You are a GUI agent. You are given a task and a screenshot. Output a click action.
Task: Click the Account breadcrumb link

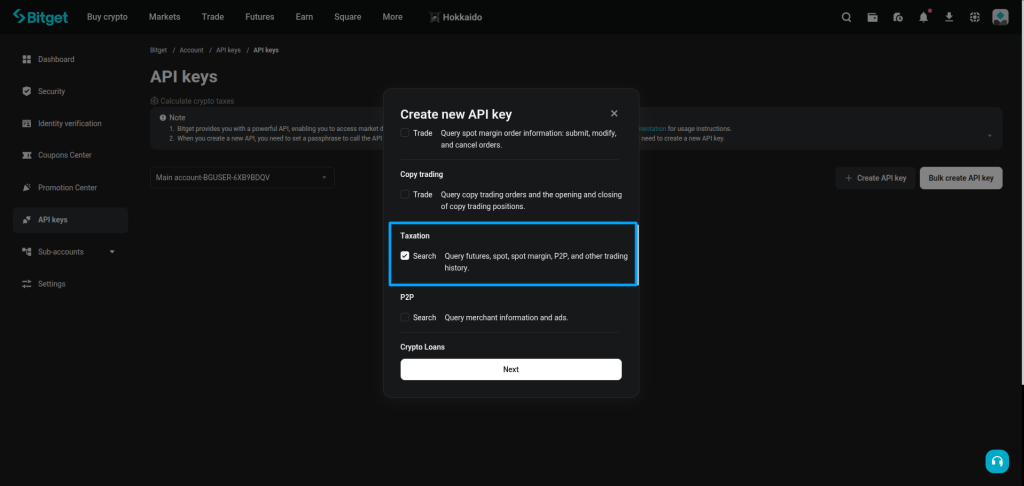tap(191, 49)
